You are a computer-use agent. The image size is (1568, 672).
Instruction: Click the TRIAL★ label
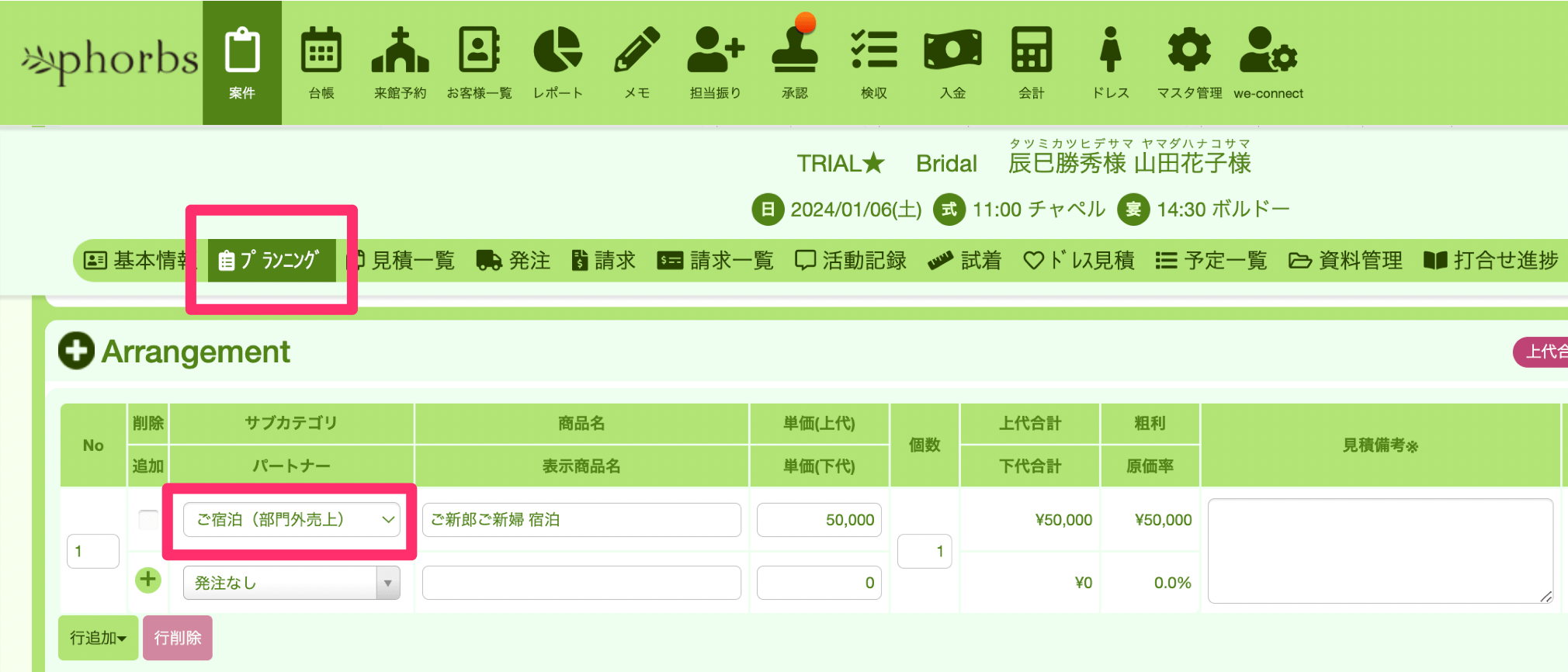(x=841, y=163)
